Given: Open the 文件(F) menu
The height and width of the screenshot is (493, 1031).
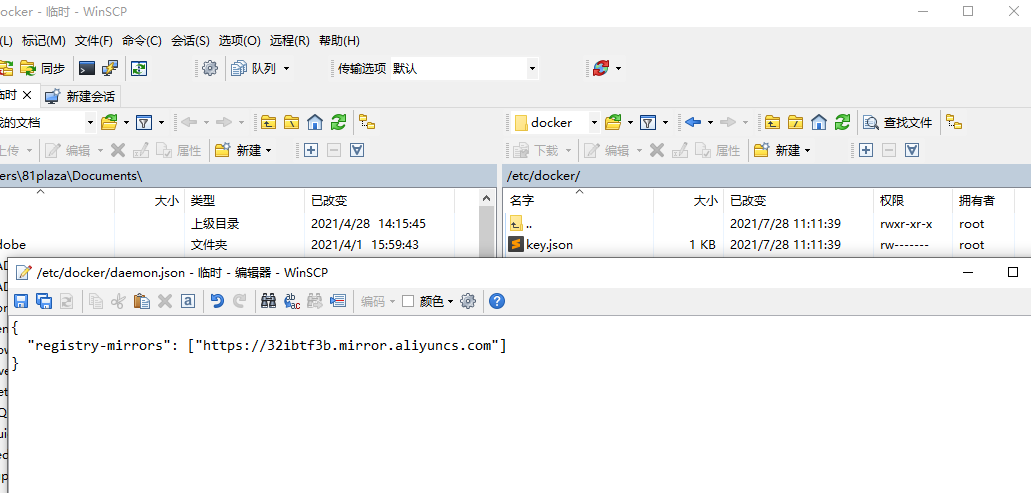Looking at the screenshot, I should (x=93, y=41).
